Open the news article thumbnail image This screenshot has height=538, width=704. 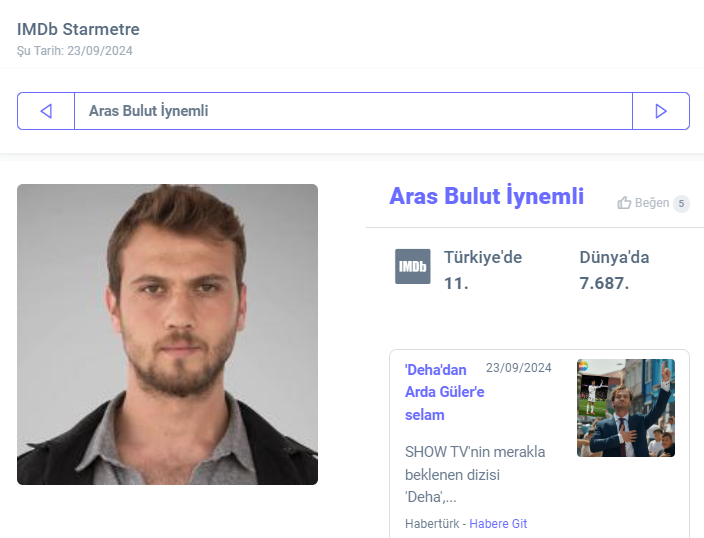click(626, 408)
